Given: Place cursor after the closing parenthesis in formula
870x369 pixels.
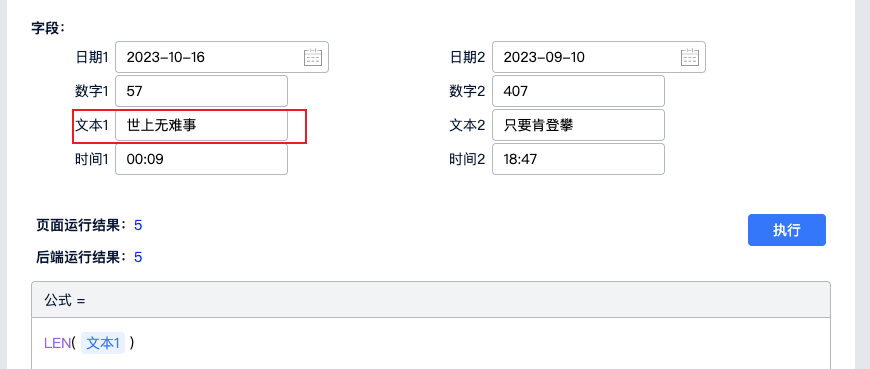Looking at the screenshot, I should click(135, 343).
